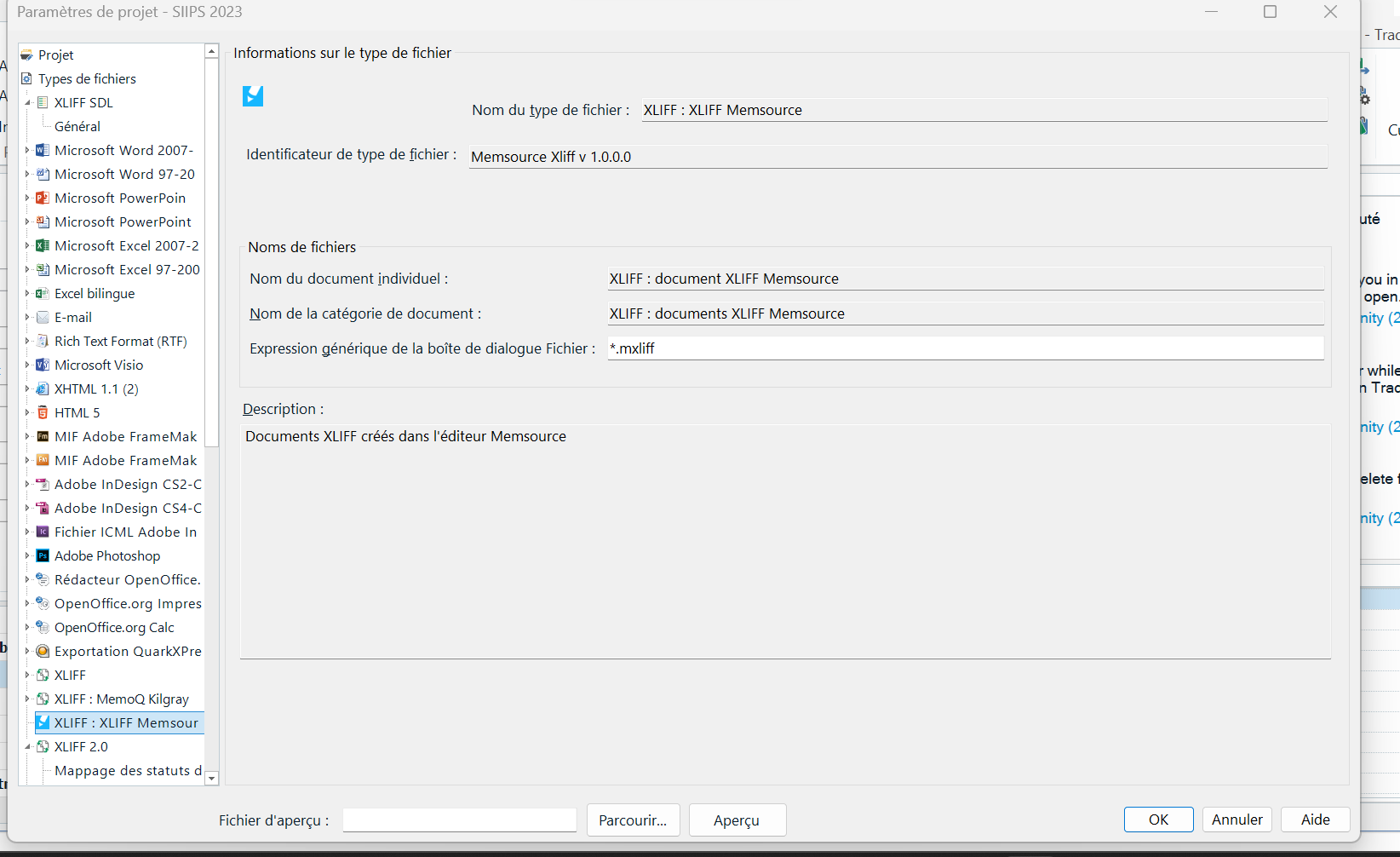Click the Excel bilingue icon
The image size is (1400, 857).
coord(43,293)
